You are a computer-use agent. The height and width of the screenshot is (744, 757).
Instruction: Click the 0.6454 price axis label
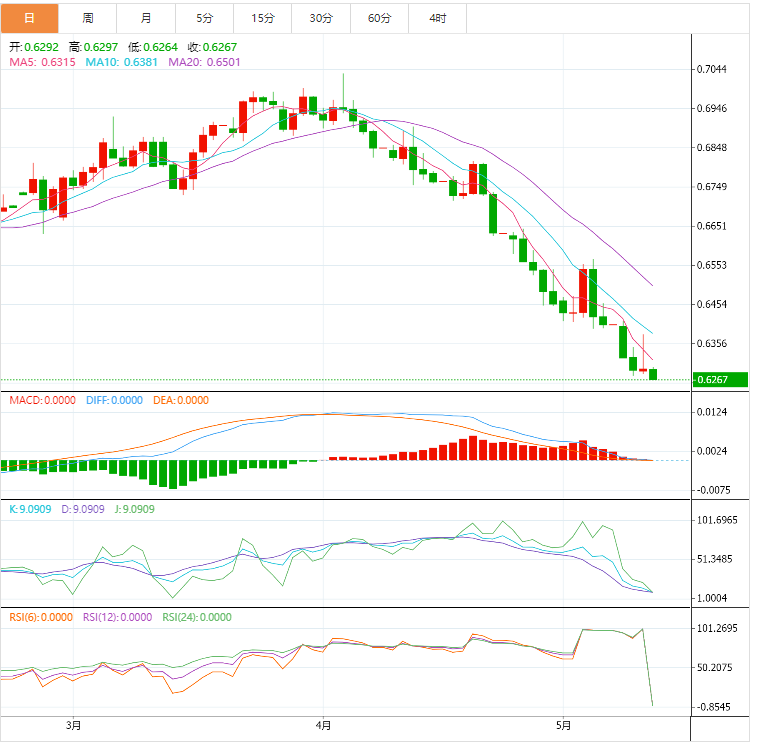point(712,305)
